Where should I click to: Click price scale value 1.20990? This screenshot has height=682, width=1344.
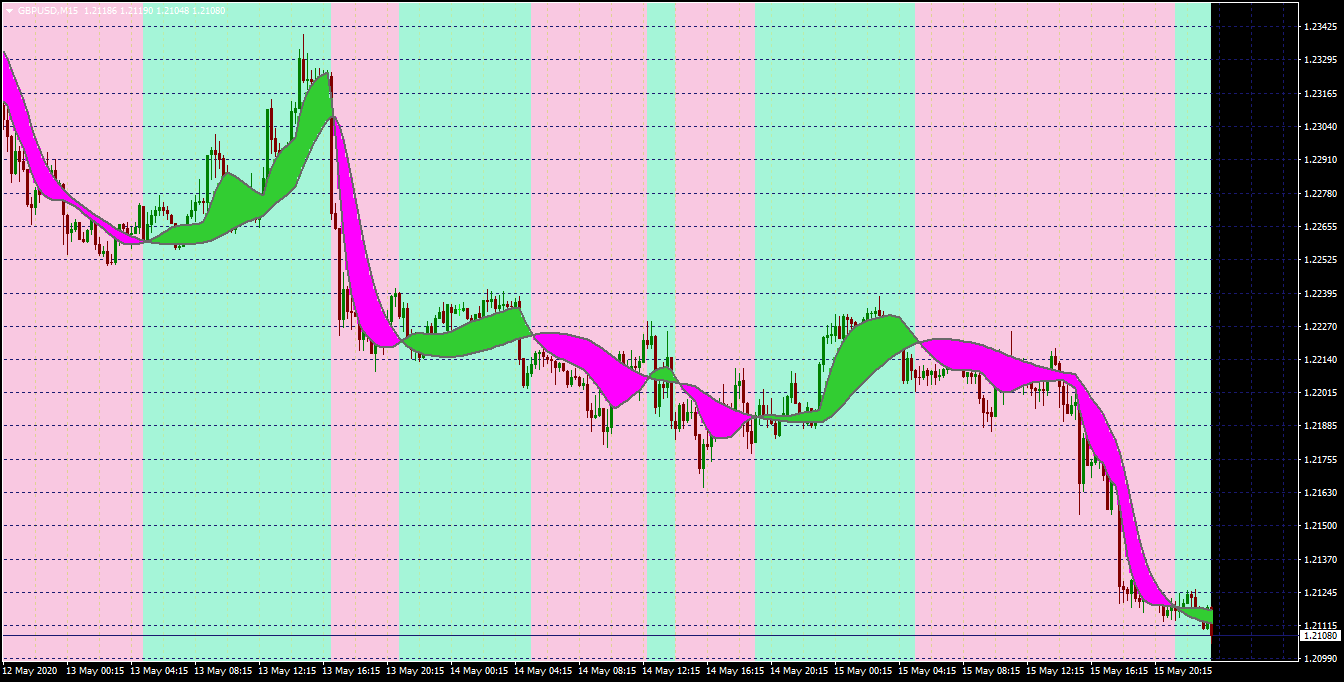coord(1321,659)
